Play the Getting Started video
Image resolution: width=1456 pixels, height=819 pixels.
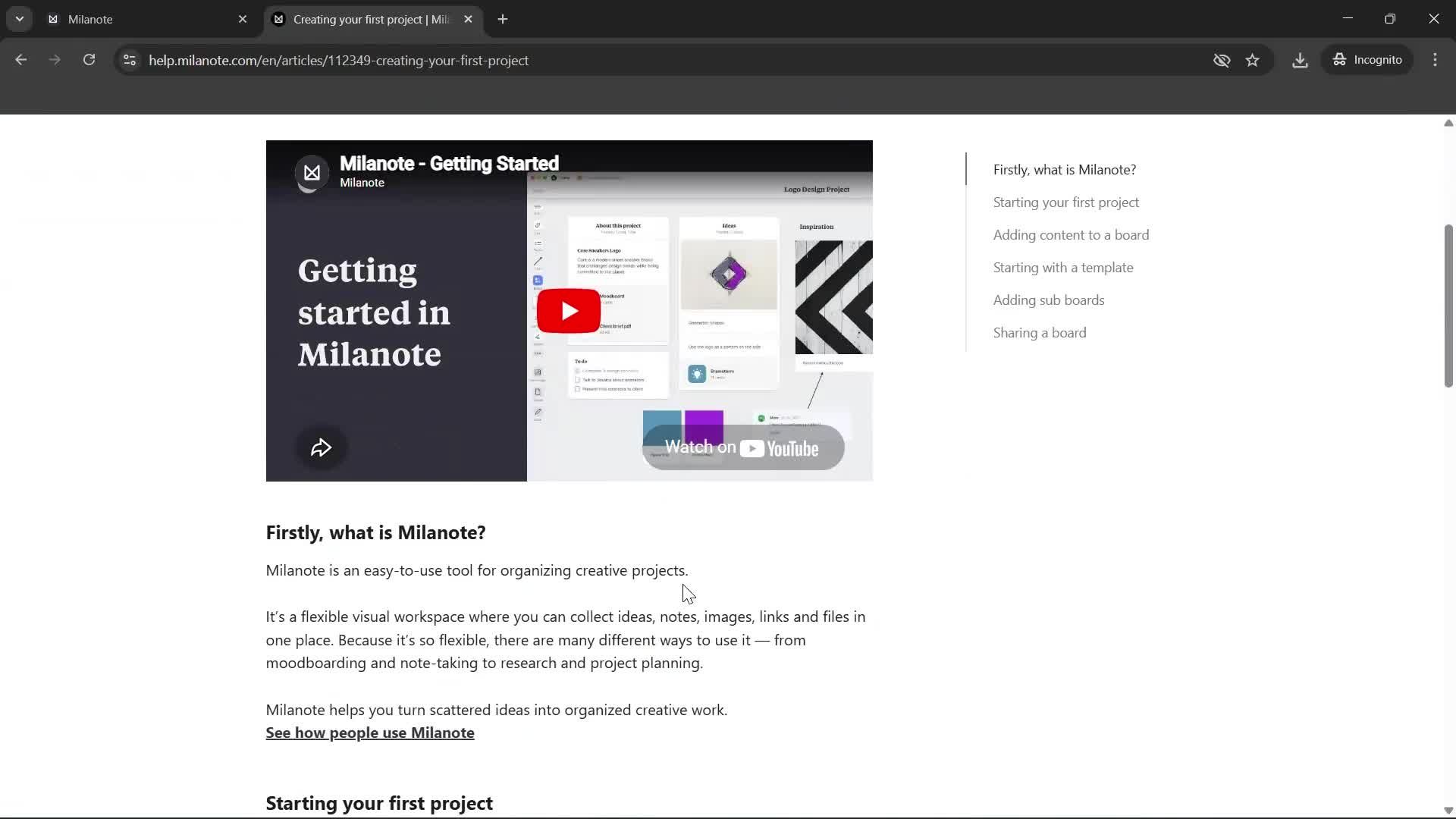[x=568, y=310]
